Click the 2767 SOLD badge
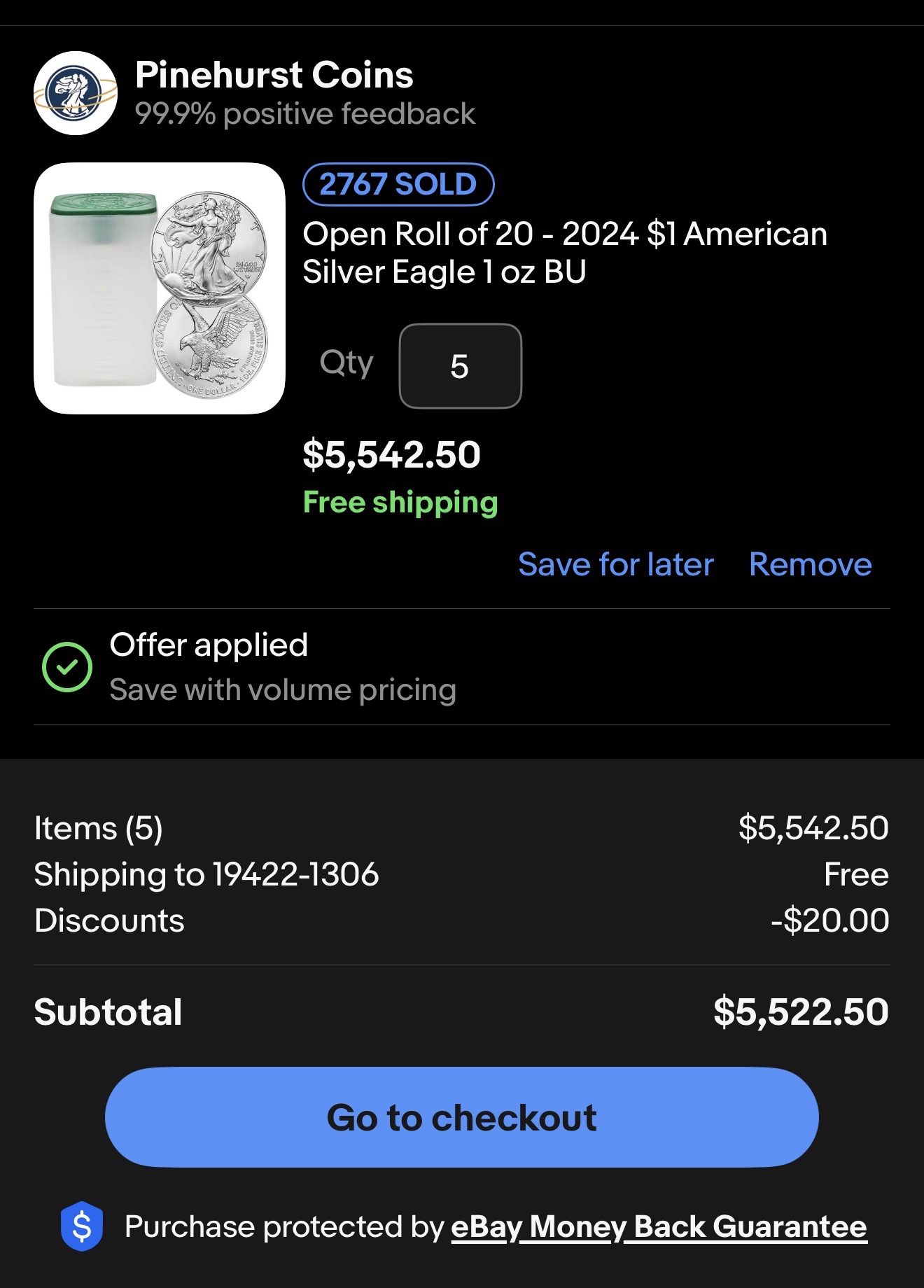The image size is (924, 1288). point(398,184)
